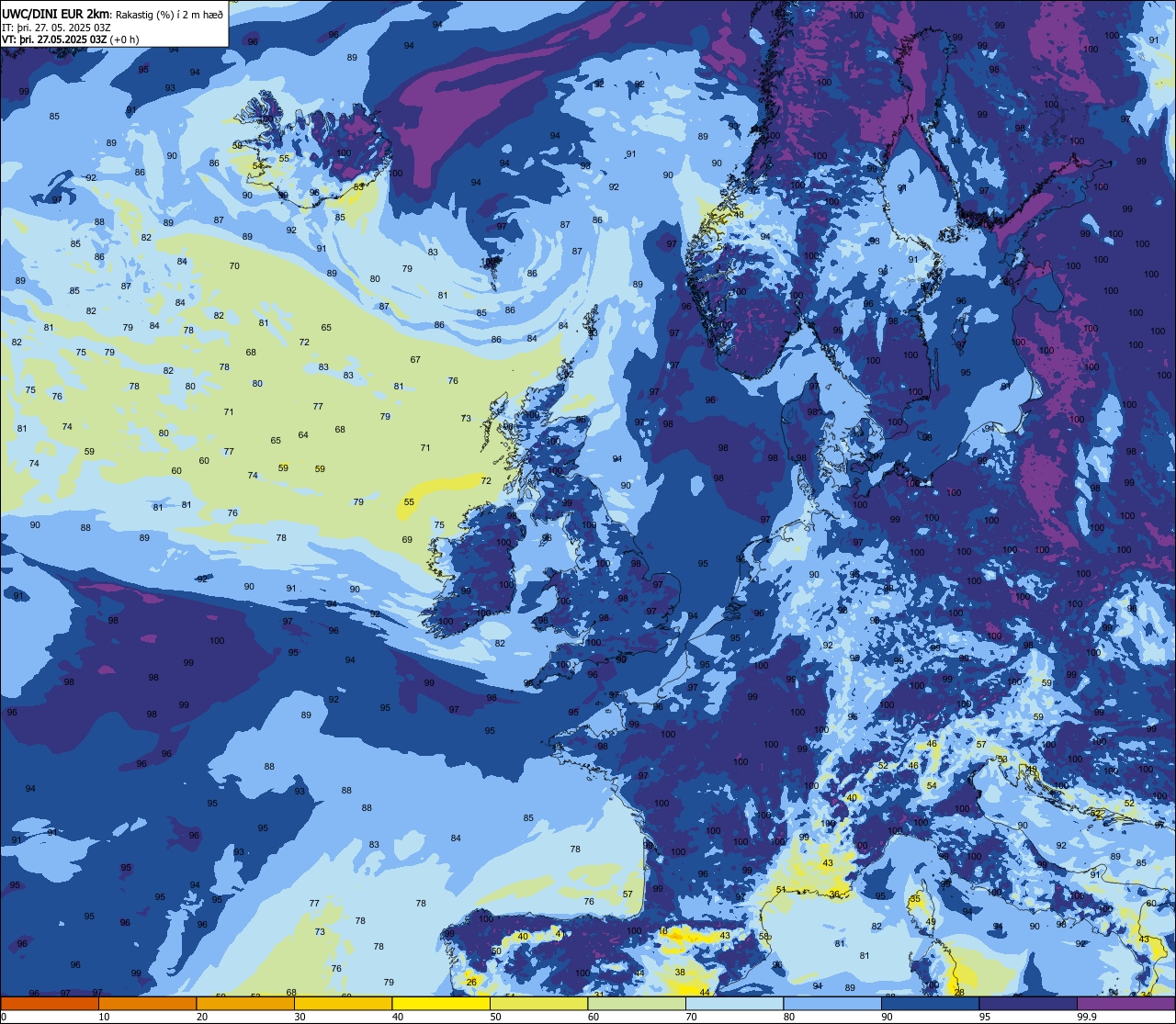This screenshot has height=1024, width=1176.
Task: Click the 90–95 medium blue legend swatch
Action: (x=930, y=1004)
